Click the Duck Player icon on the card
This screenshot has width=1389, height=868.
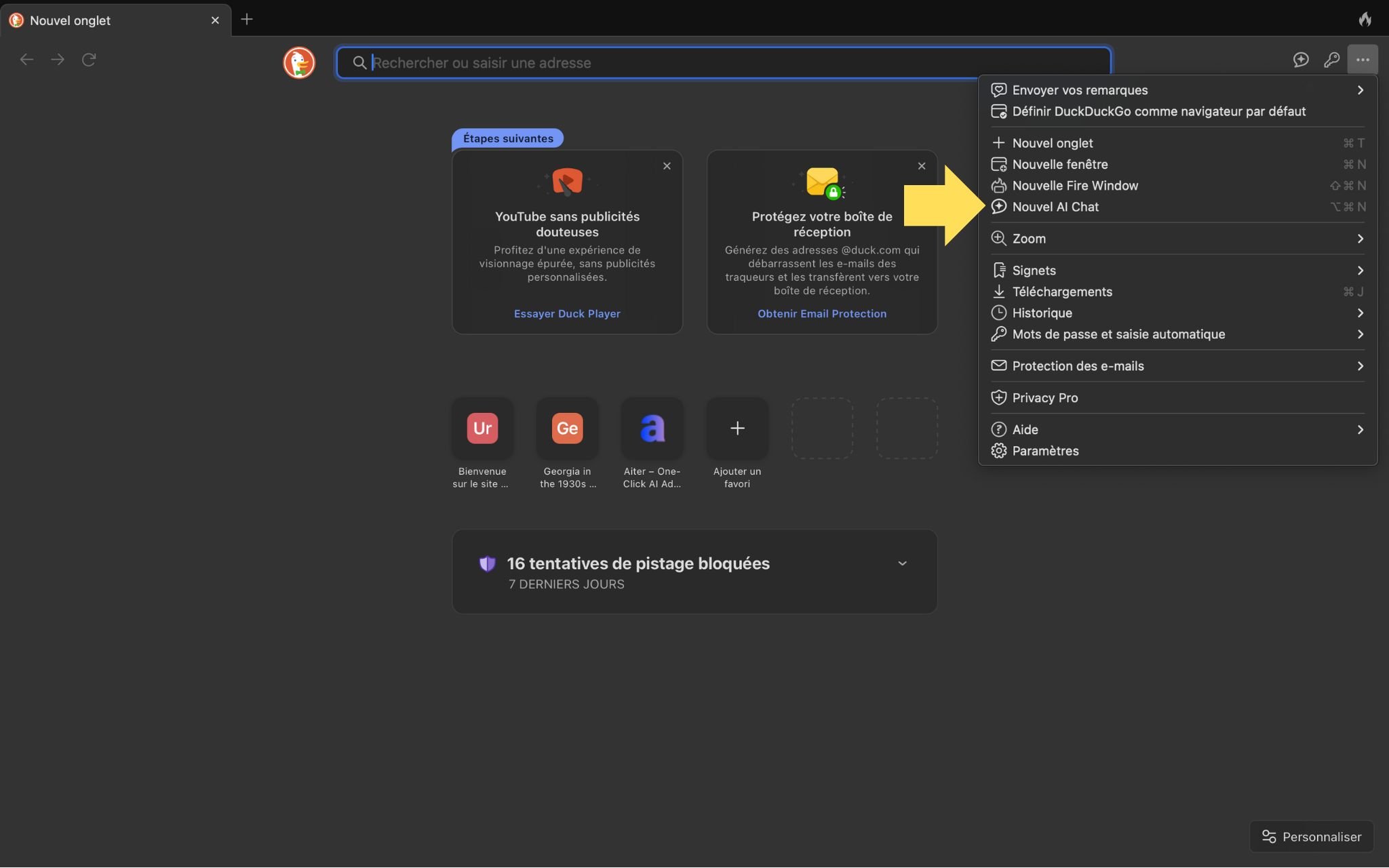click(x=567, y=182)
